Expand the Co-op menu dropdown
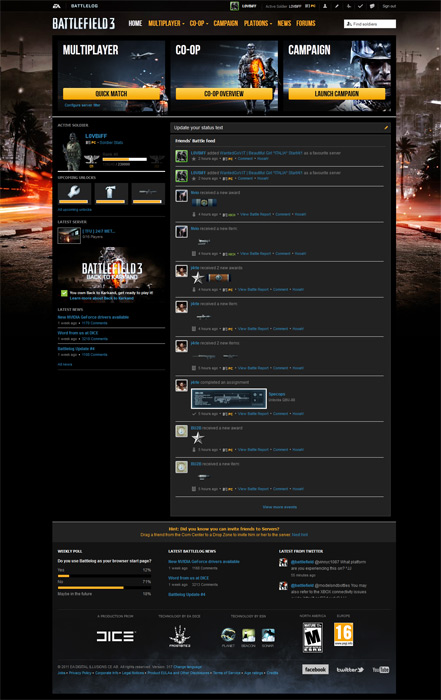The height and width of the screenshot is (700, 441). pos(199,23)
